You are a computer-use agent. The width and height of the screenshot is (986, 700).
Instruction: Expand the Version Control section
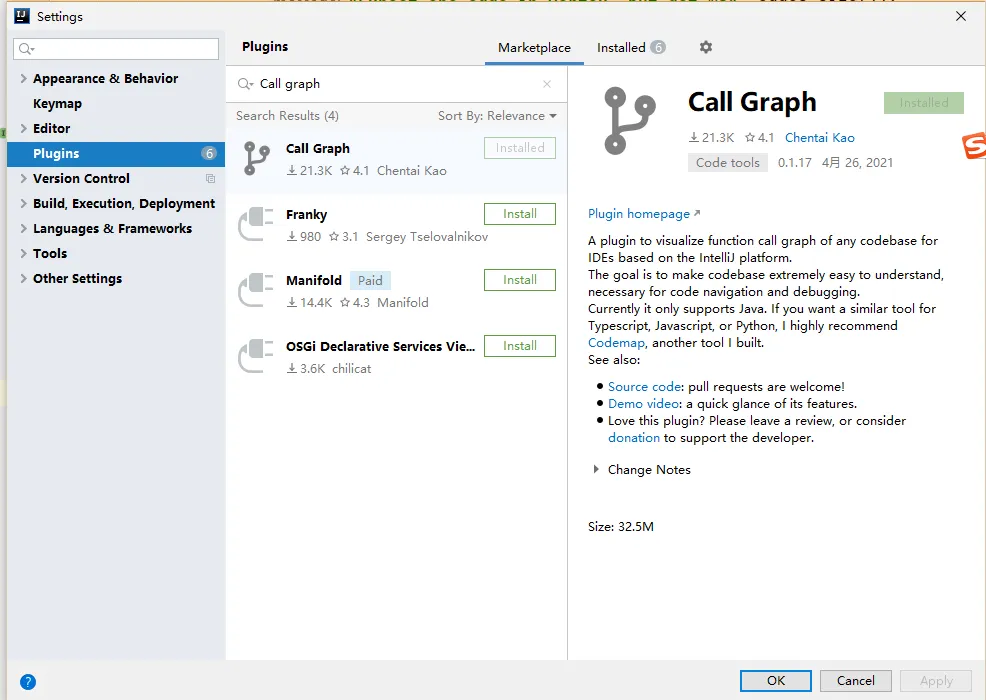23,179
